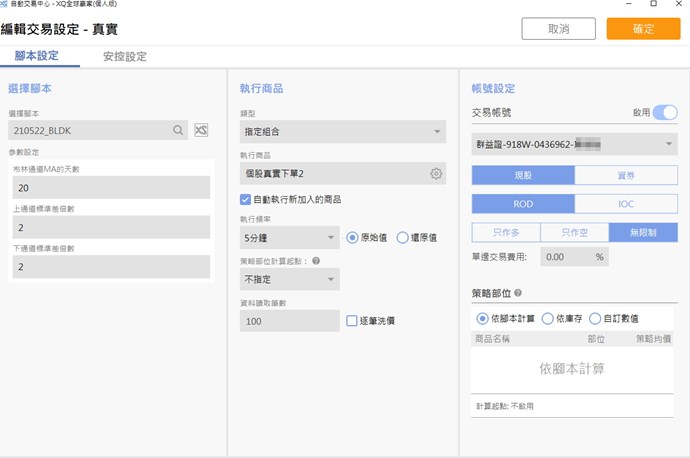This screenshot has height=458, width=690.
Task: Toggle the 啟用 account switch
Action: click(664, 113)
